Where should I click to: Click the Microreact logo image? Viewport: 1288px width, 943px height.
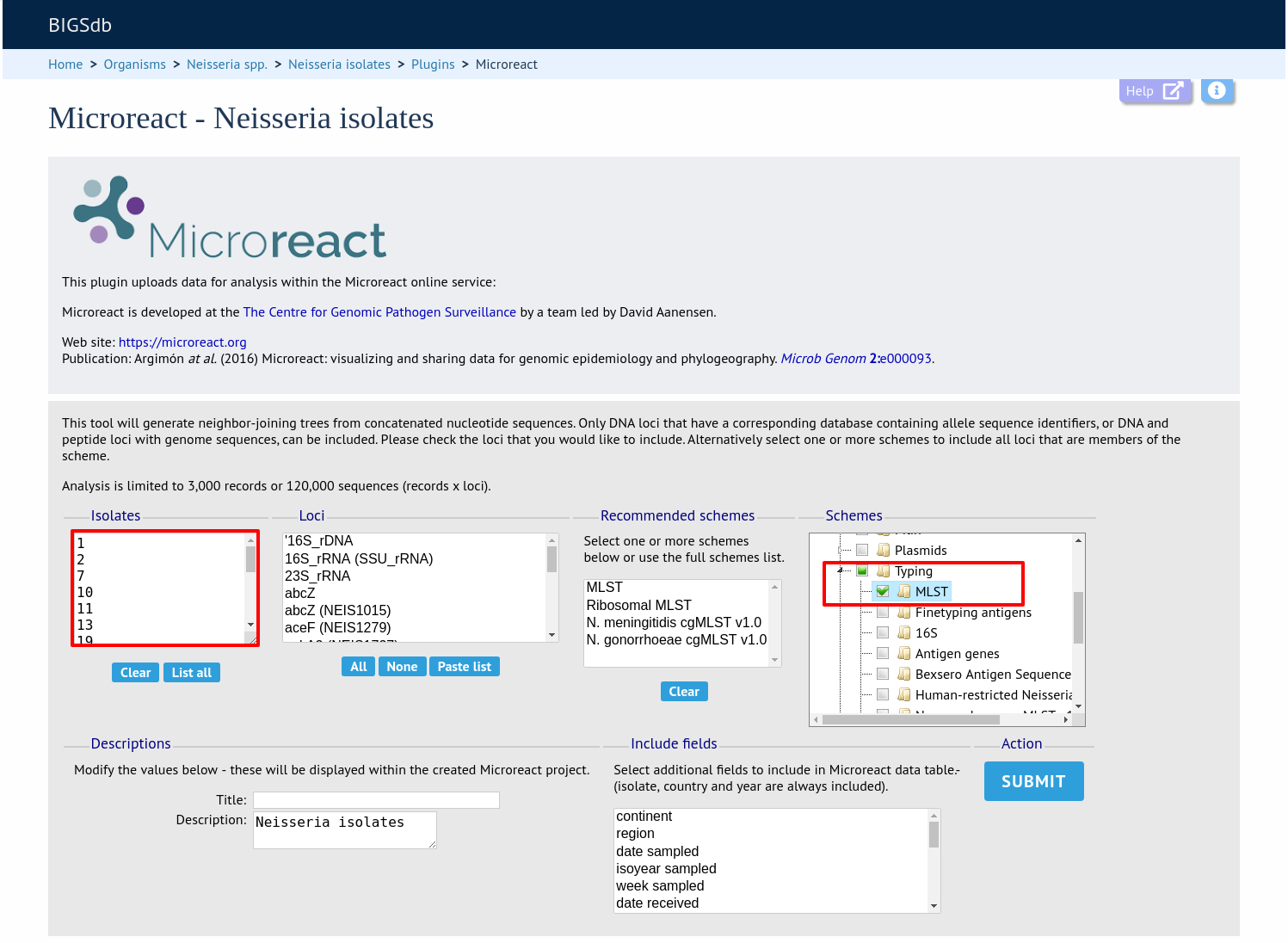230,219
